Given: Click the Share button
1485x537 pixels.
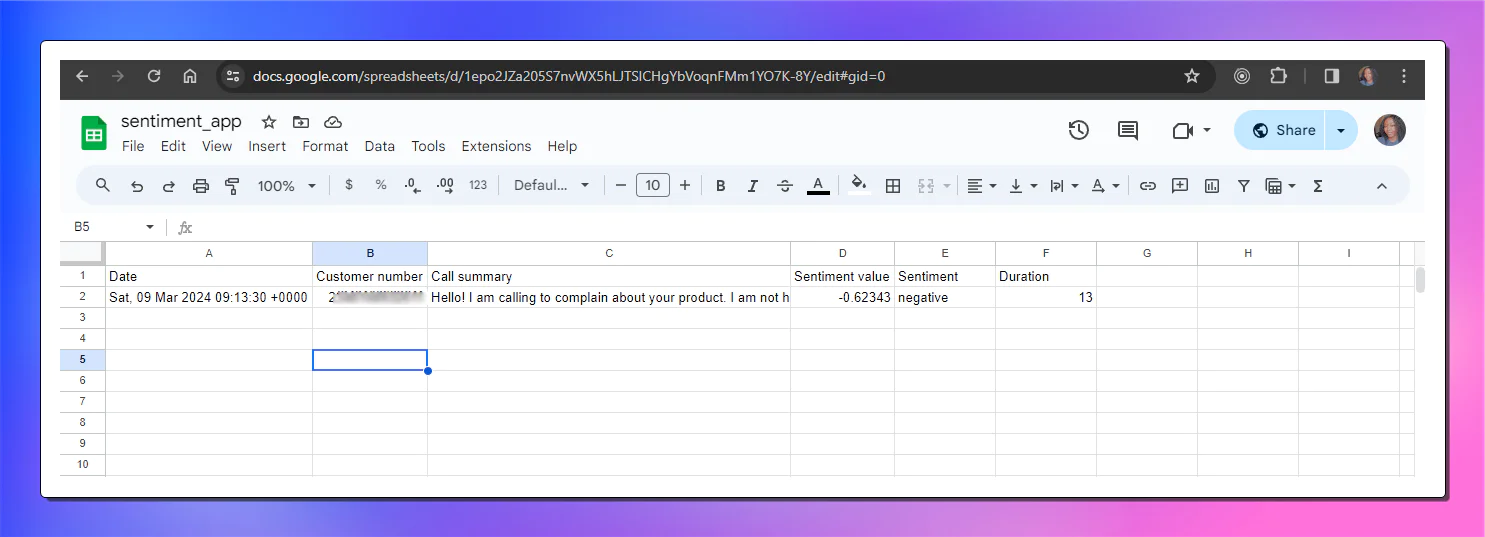Looking at the screenshot, I should (x=1280, y=130).
